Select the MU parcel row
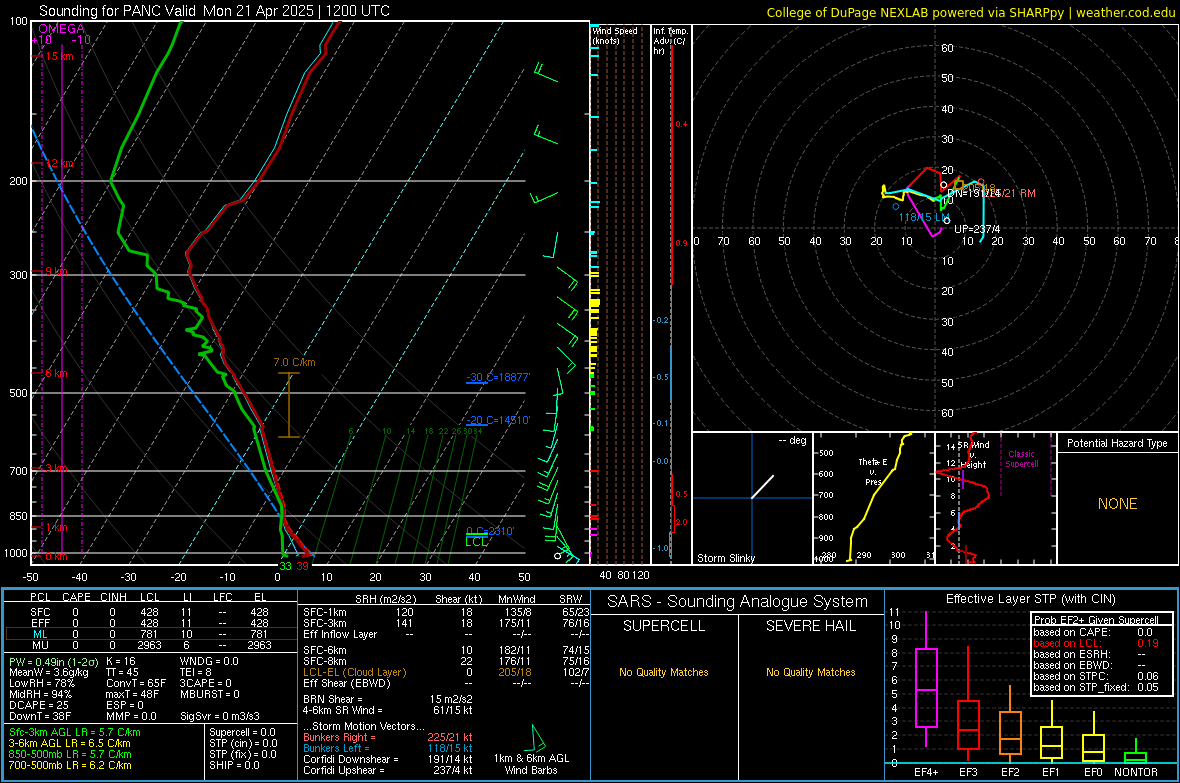This screenshot has height=783, width=1180. tap(151, 645)
